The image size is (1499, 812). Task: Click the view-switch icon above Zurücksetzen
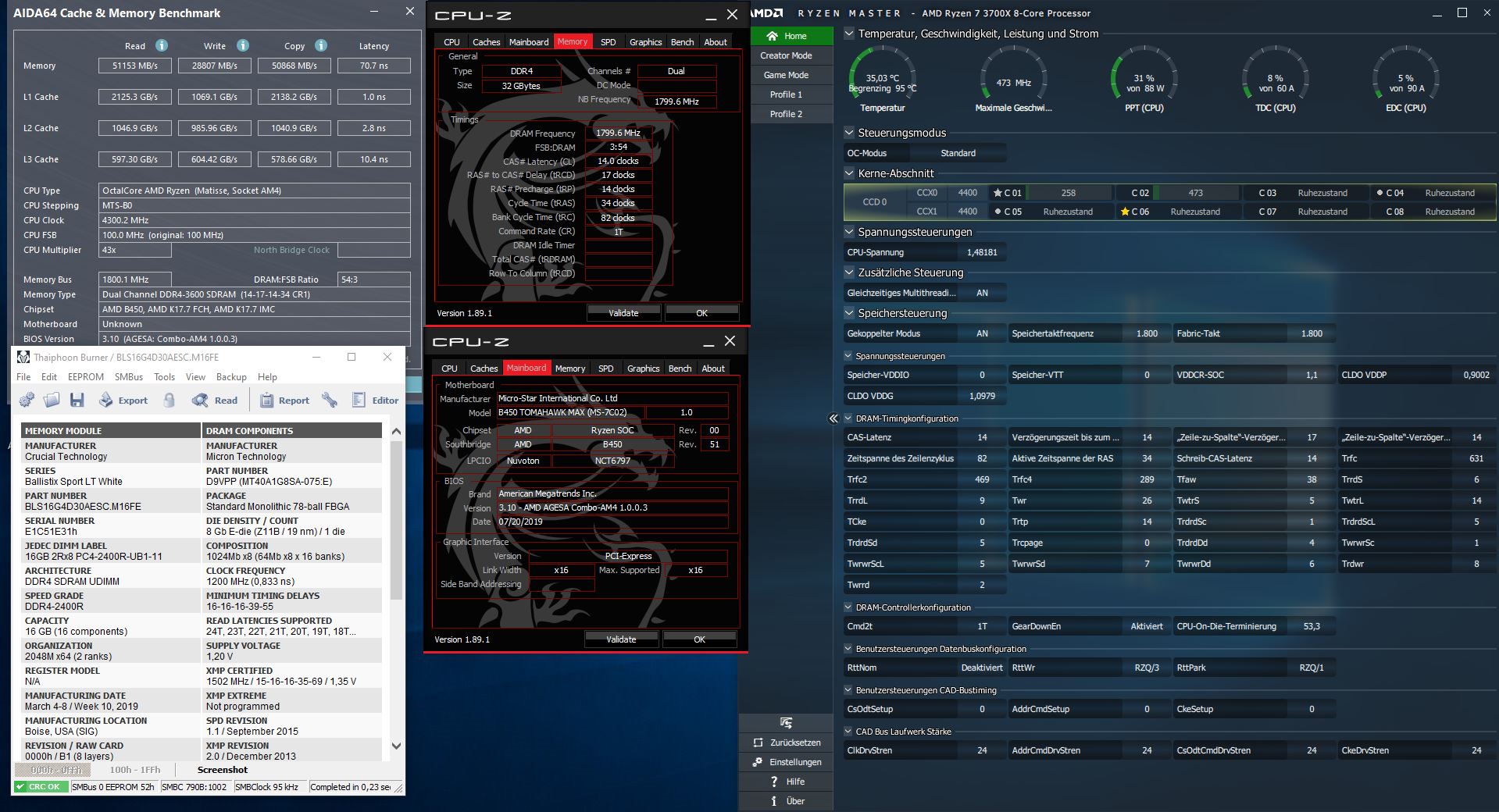point(786,722)
